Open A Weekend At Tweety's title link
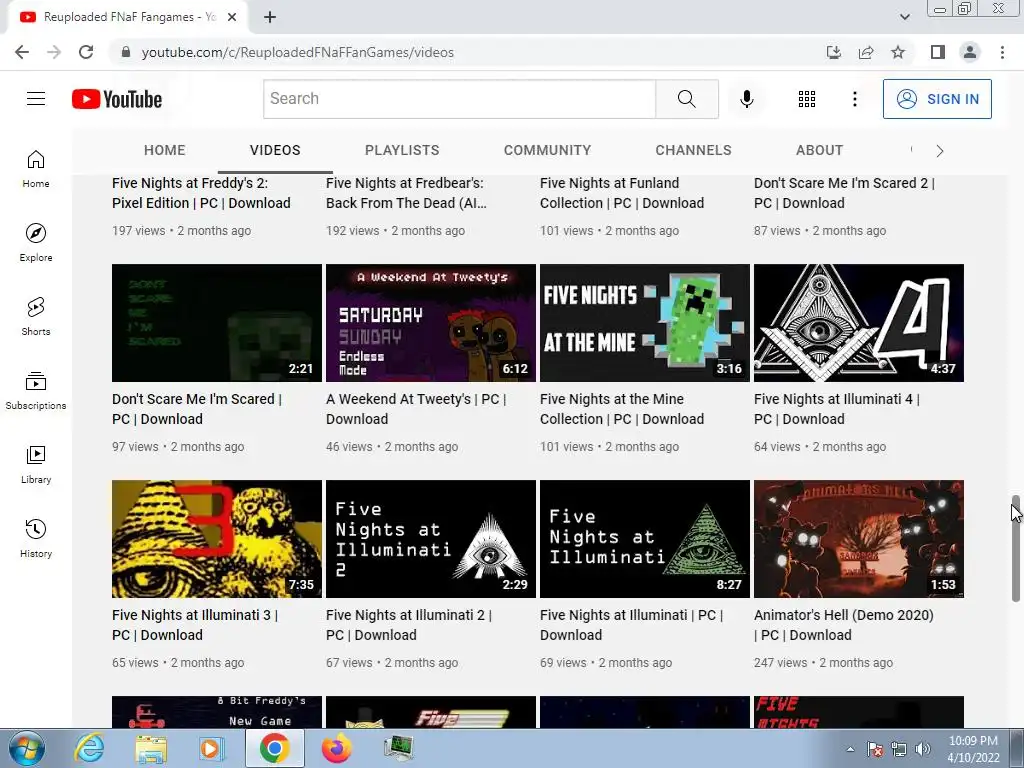The image size is (1024, 768). (416, 409)
